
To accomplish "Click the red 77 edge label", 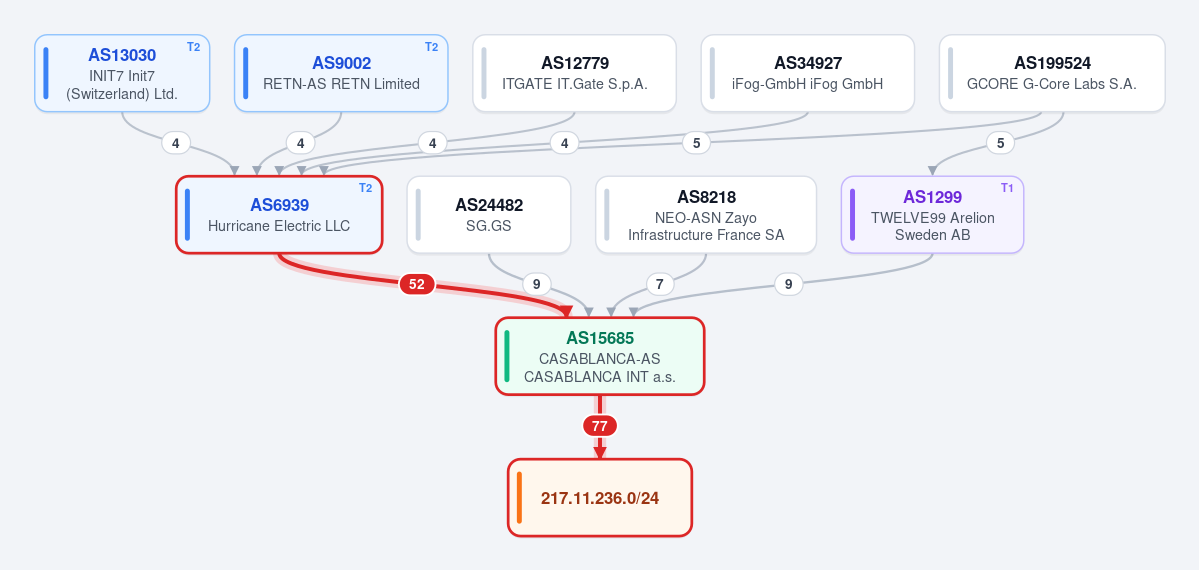I will [x=600, y=426].
